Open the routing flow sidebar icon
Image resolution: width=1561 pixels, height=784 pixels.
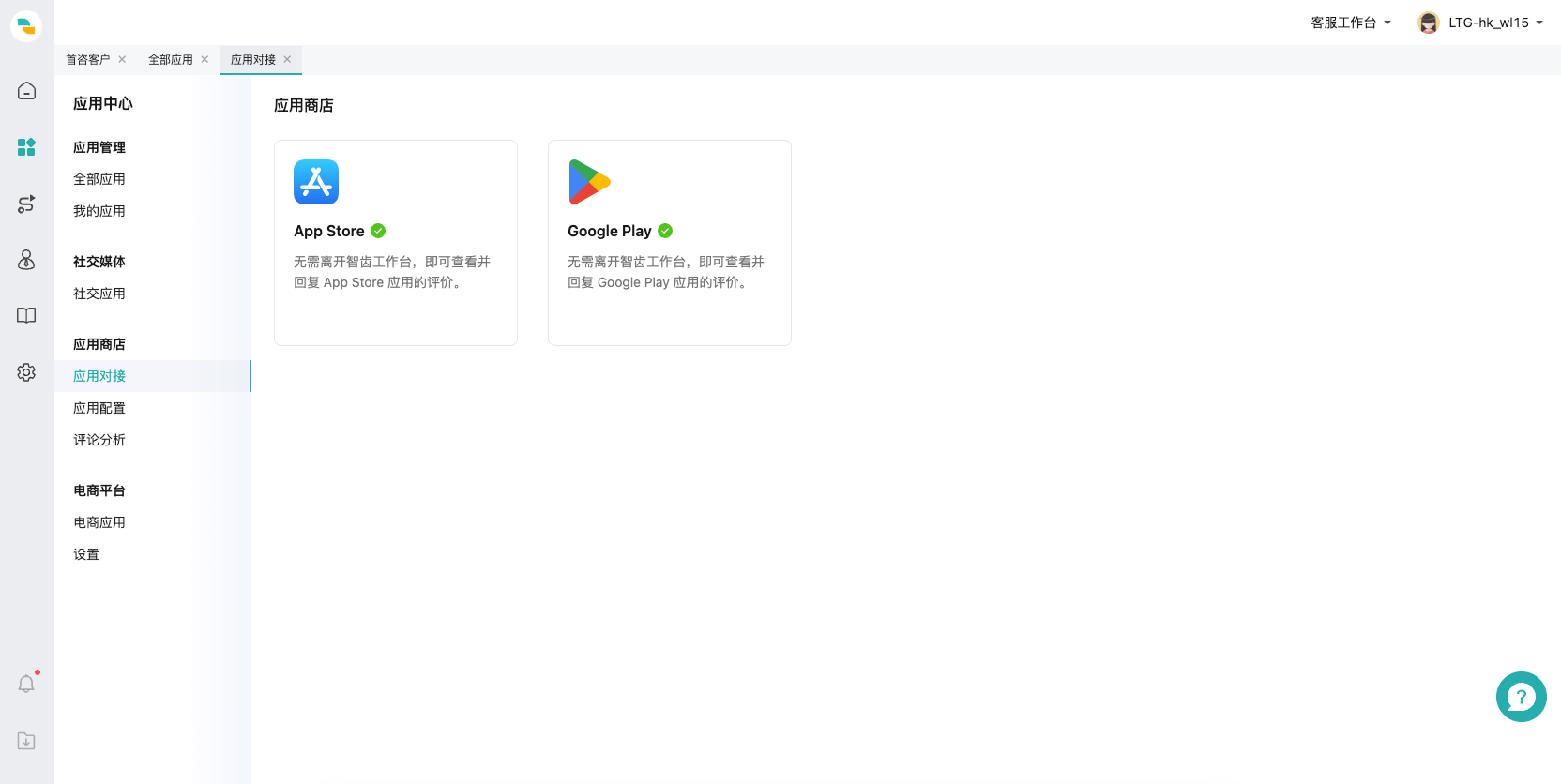[x=26, y=204]
